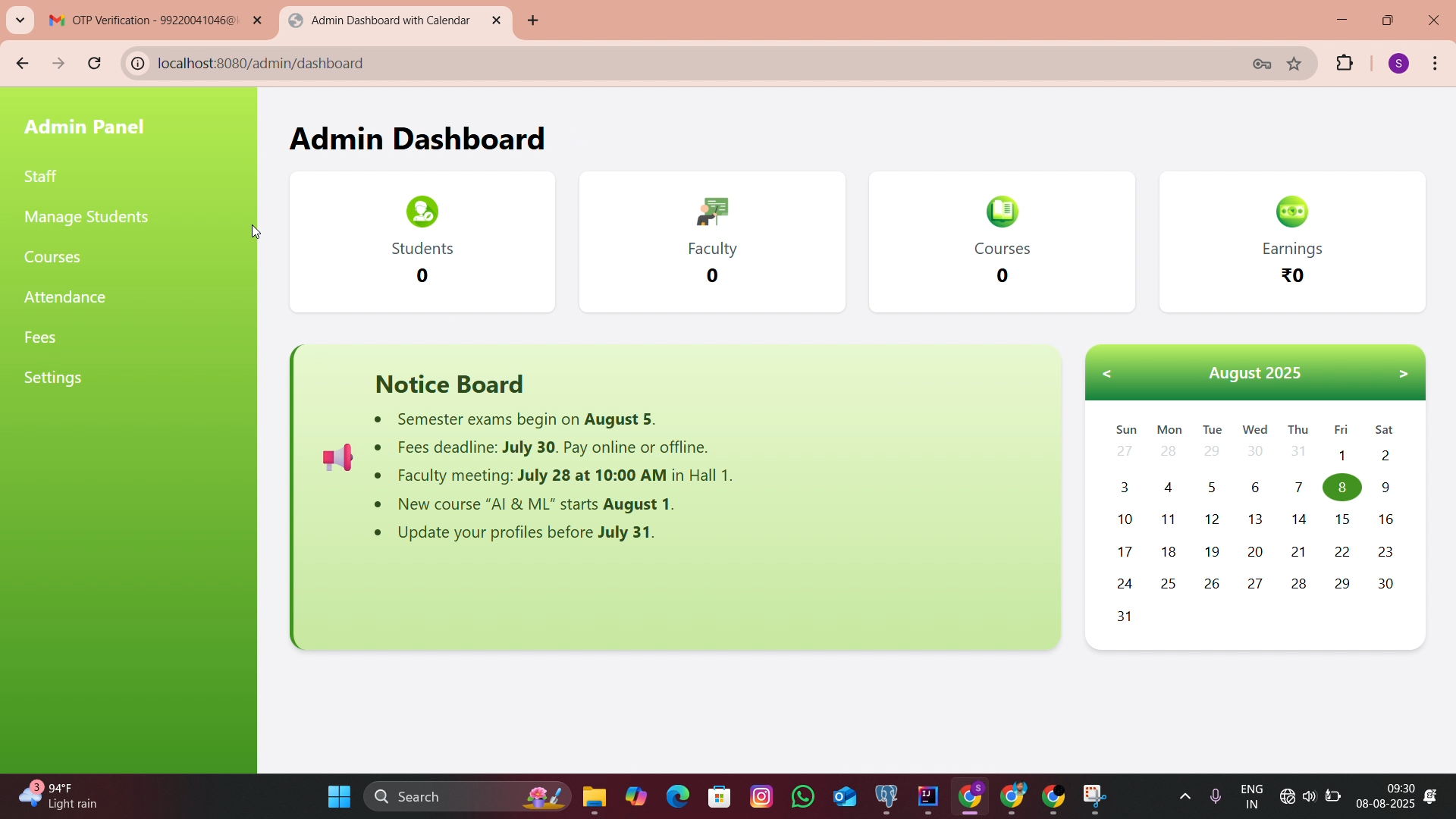Go to previous month in calendar
1456x819 pixels.
pos(1107,375)
